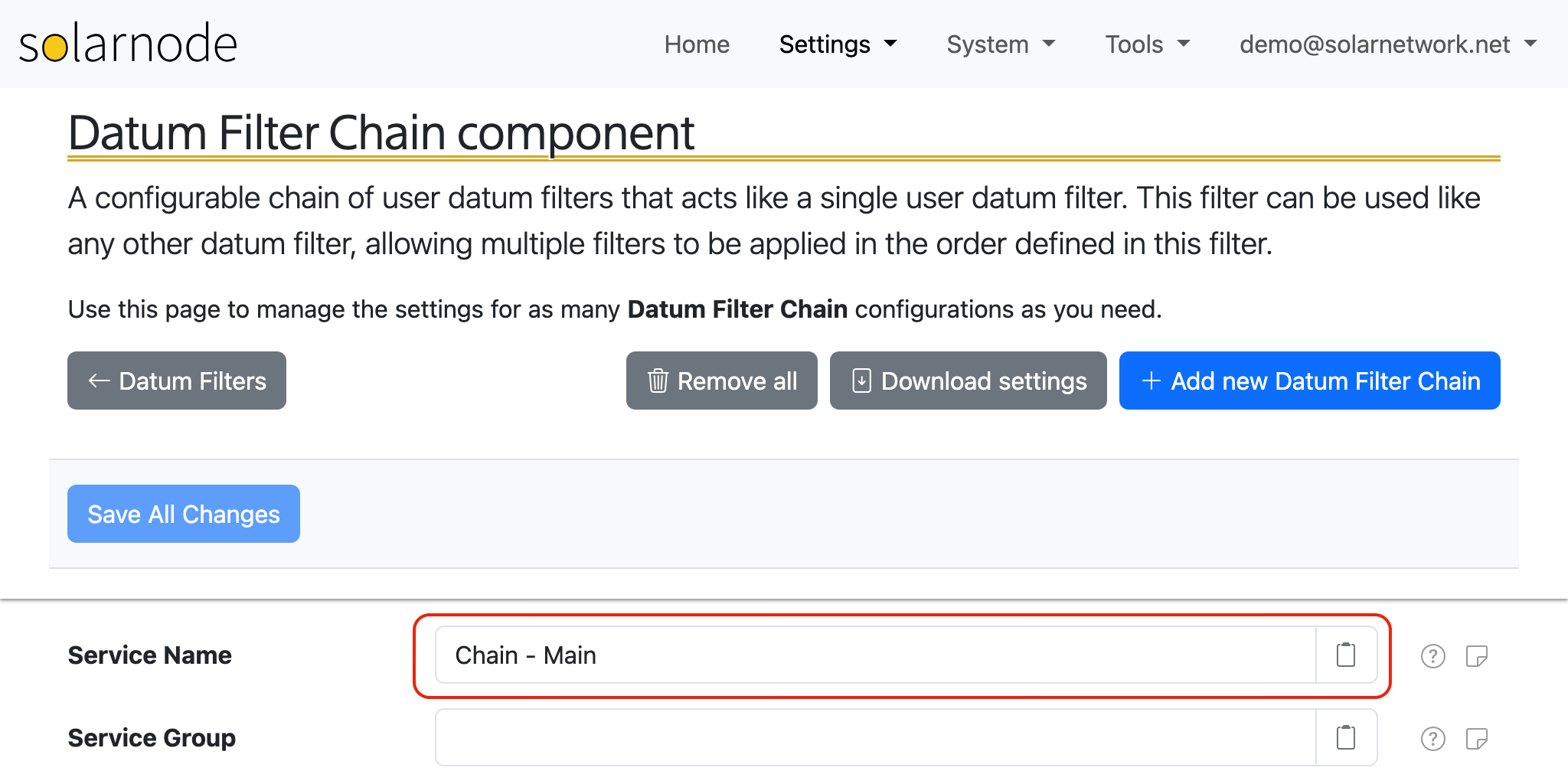Open the System dropdown menu

click(1001, 44)
